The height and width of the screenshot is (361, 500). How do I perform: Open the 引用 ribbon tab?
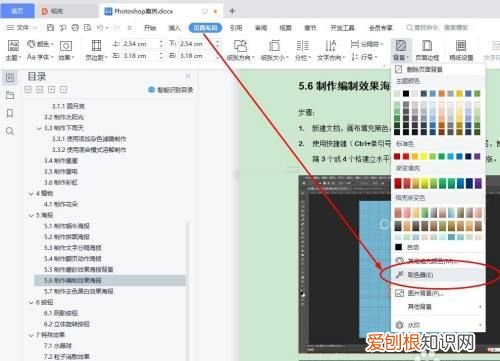(x=236, y=28)
